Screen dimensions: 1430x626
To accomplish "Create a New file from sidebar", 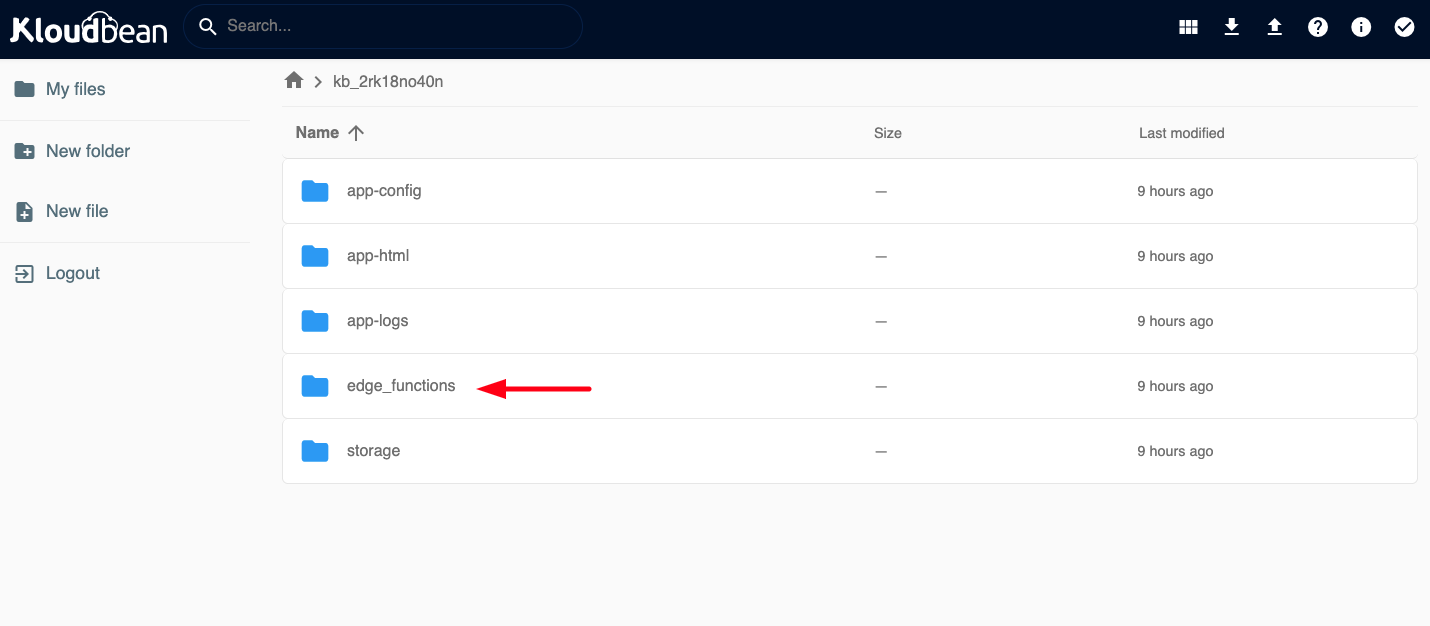I will (76, 211).
